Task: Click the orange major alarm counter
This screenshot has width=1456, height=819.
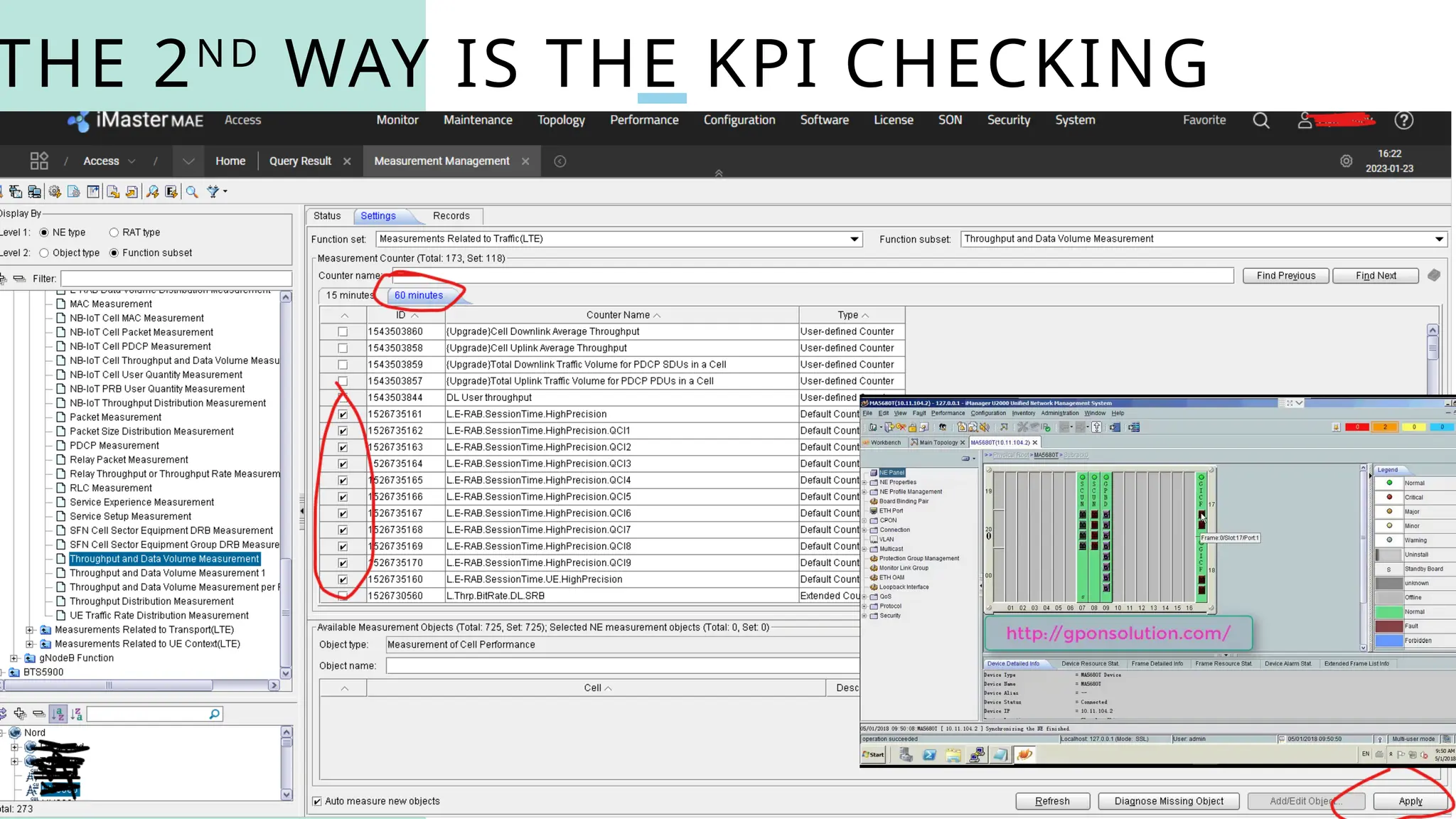Action: point(1384,427)
